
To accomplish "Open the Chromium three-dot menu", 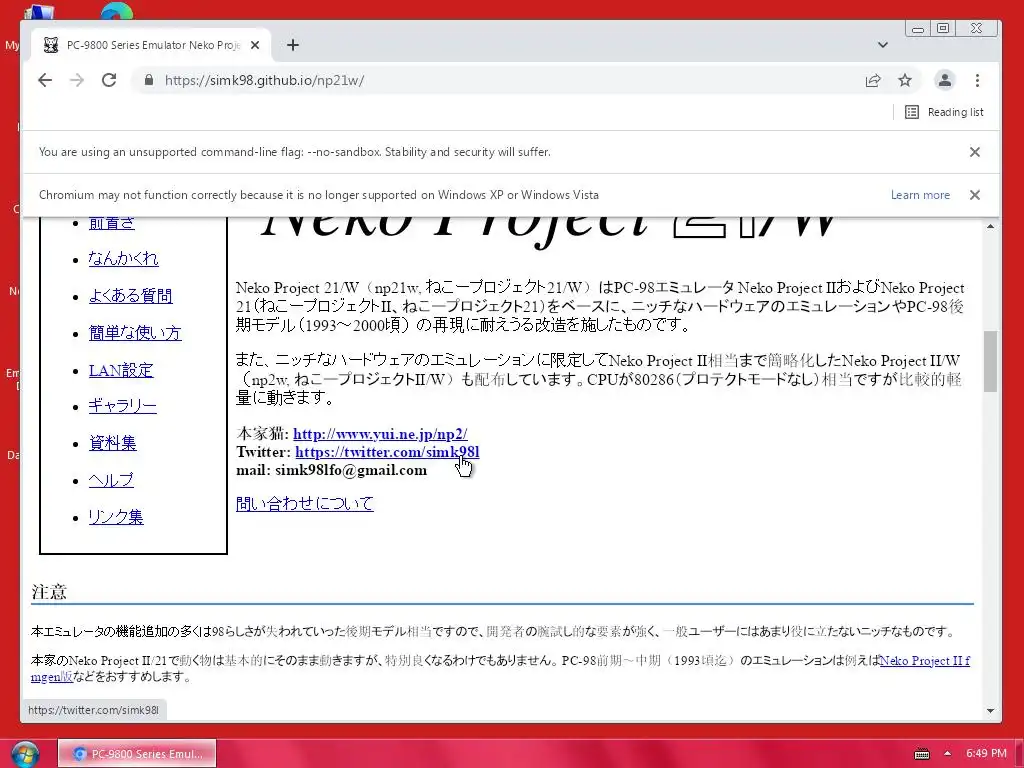I will [977, 80].
